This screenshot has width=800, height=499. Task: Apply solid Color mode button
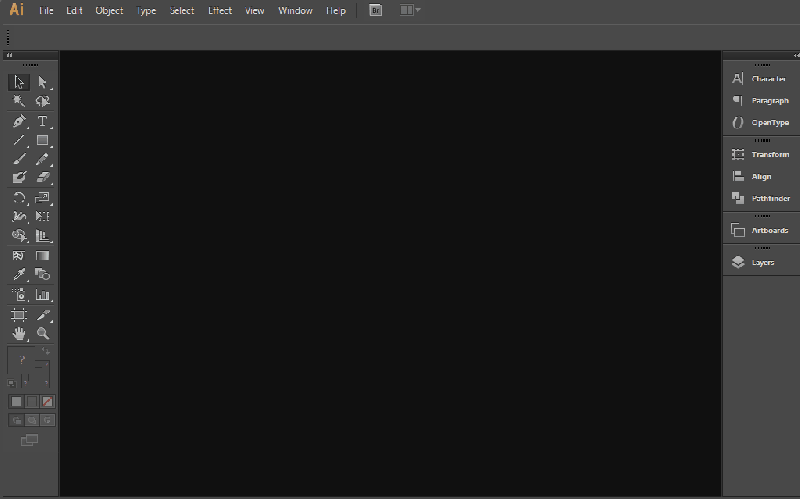click(16, 402)
